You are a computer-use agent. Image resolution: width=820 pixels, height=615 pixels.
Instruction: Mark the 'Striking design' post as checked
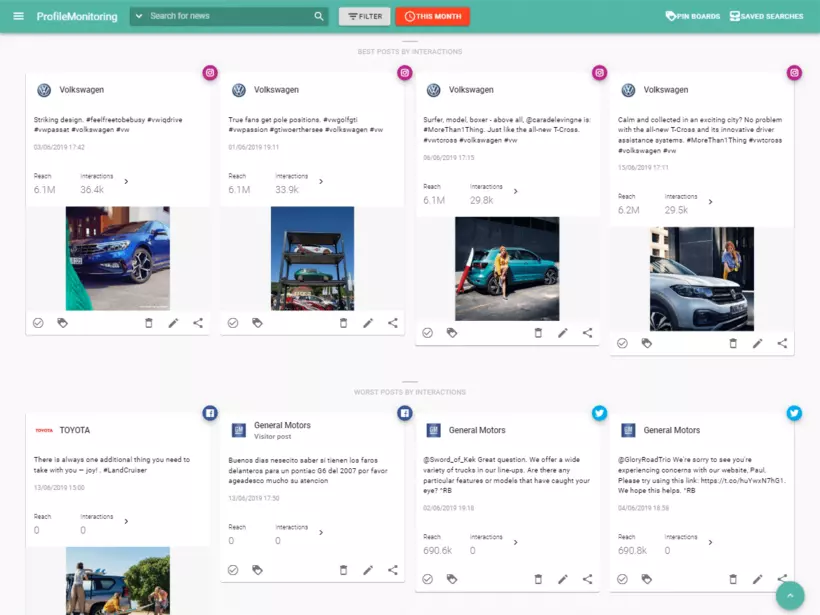pos(38,323)
